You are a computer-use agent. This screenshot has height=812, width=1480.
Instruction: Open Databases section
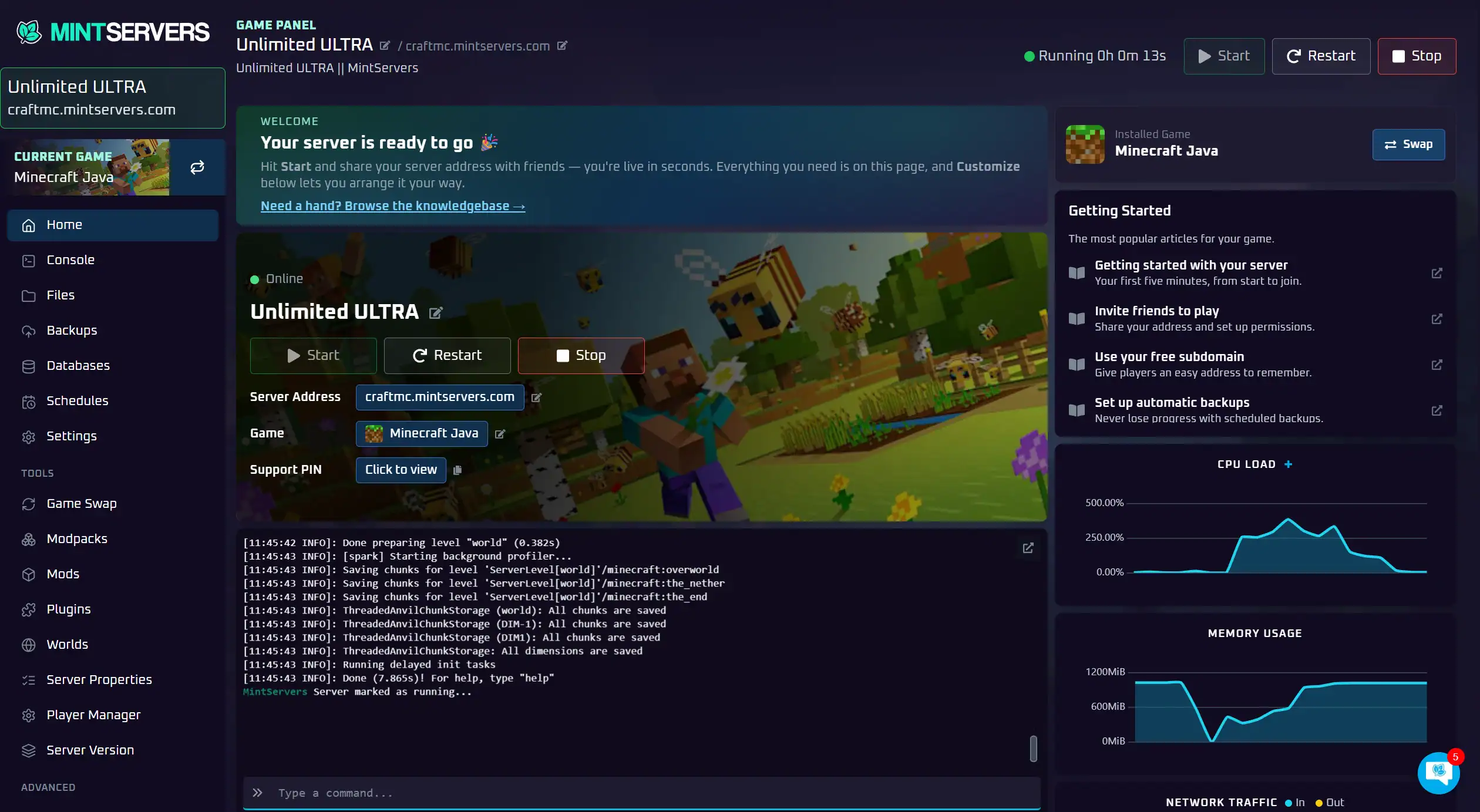[x=113, y=366]
